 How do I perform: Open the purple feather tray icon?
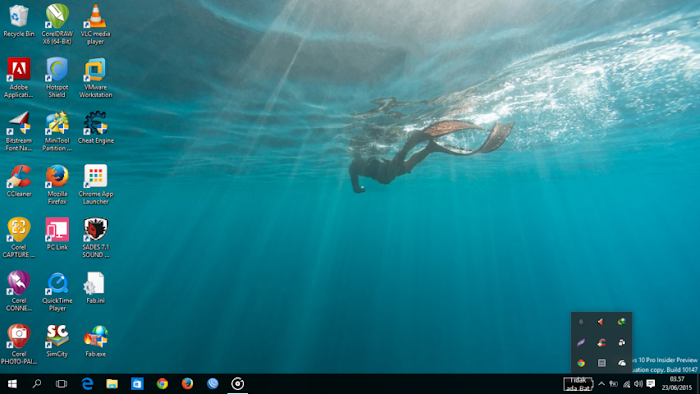coord(581,342)
